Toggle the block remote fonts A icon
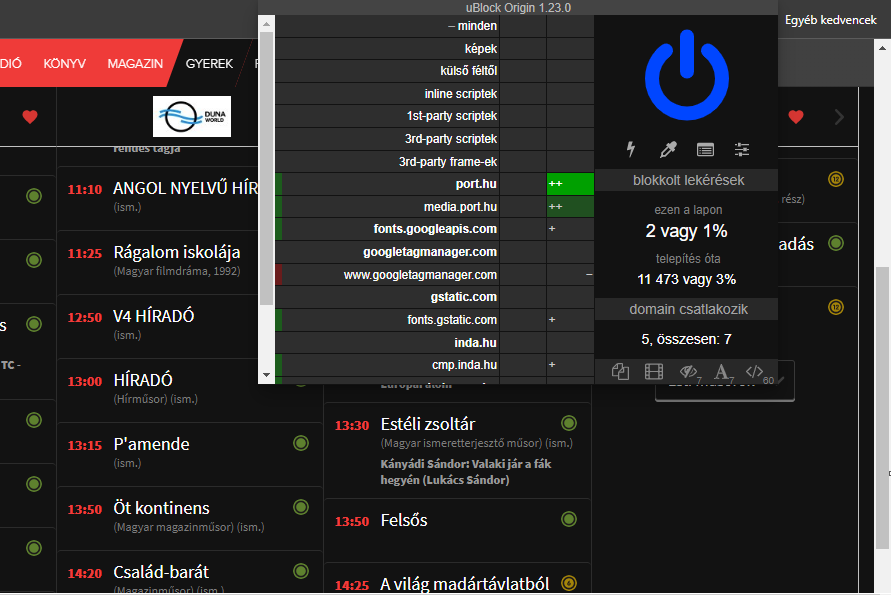The height and width of the screenshot is (595, 891). tap(722, 372)
